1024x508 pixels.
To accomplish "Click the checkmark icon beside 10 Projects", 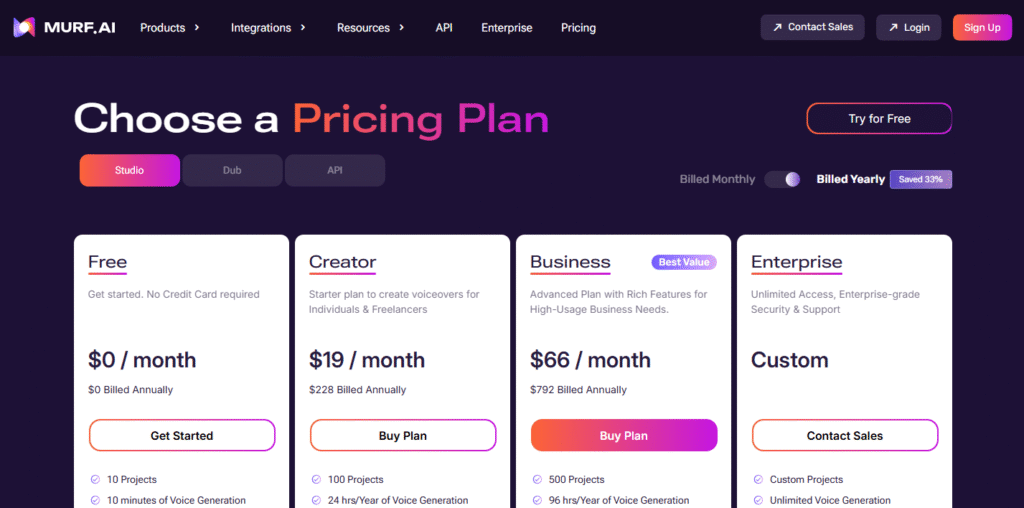I will coord(95,479).
